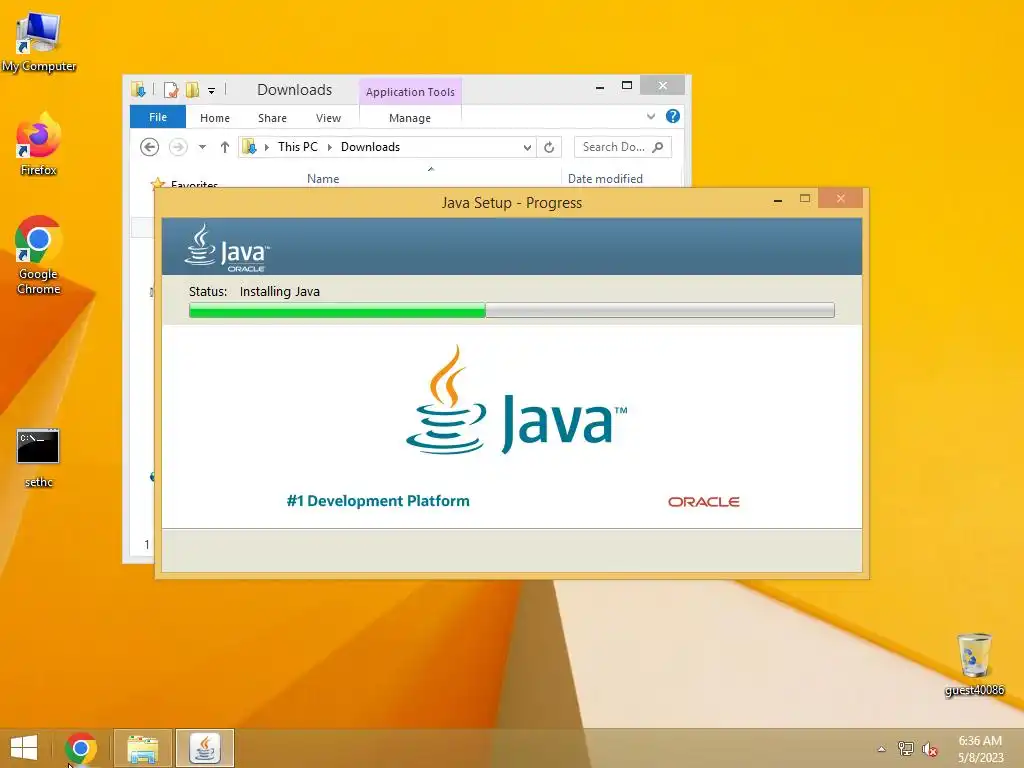Viewport: 1024px width, 768px height.
Task: Refresh the Downloads folder
Action: pos(549,147)
